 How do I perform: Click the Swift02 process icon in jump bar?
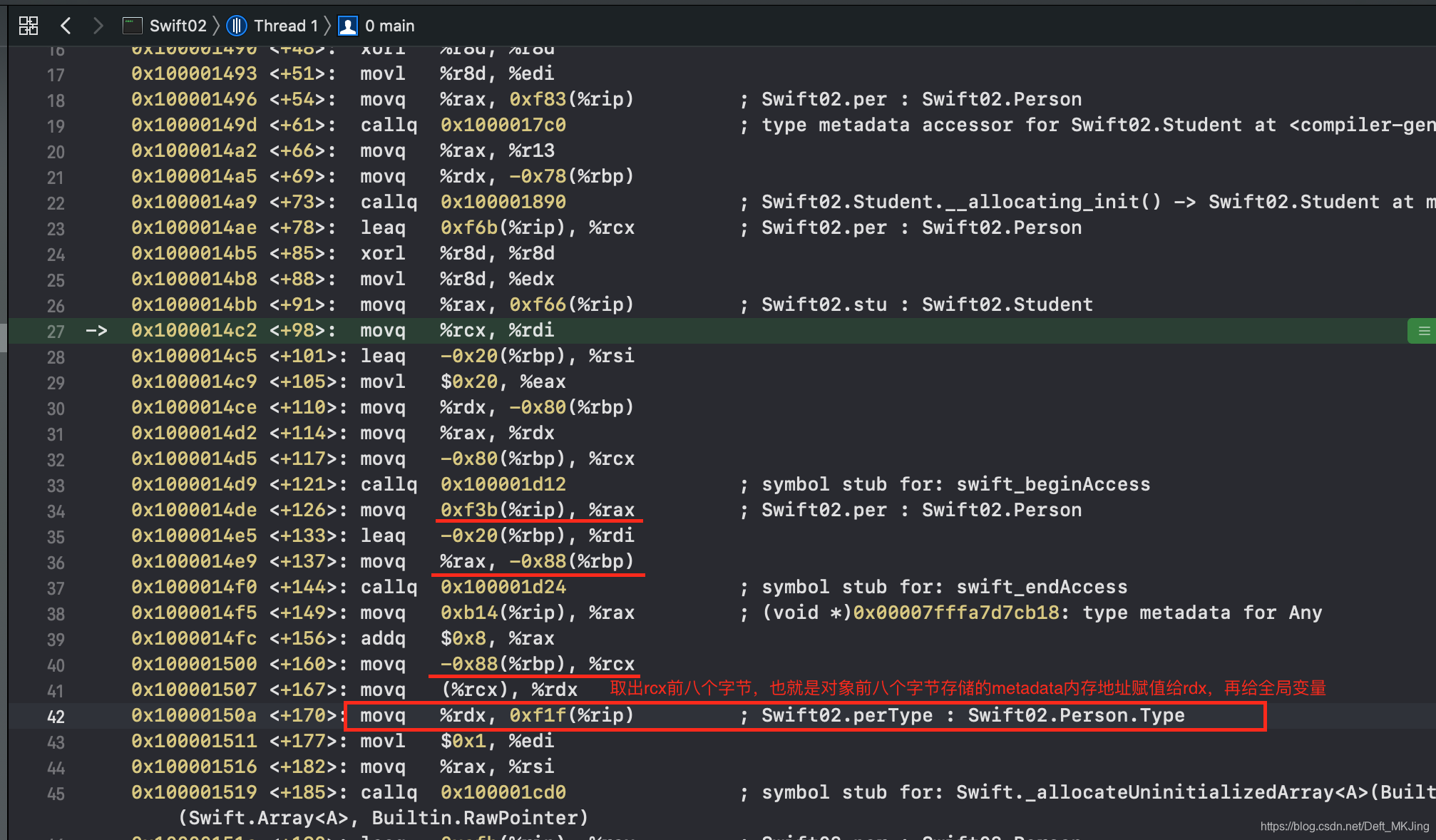(133, 26)
